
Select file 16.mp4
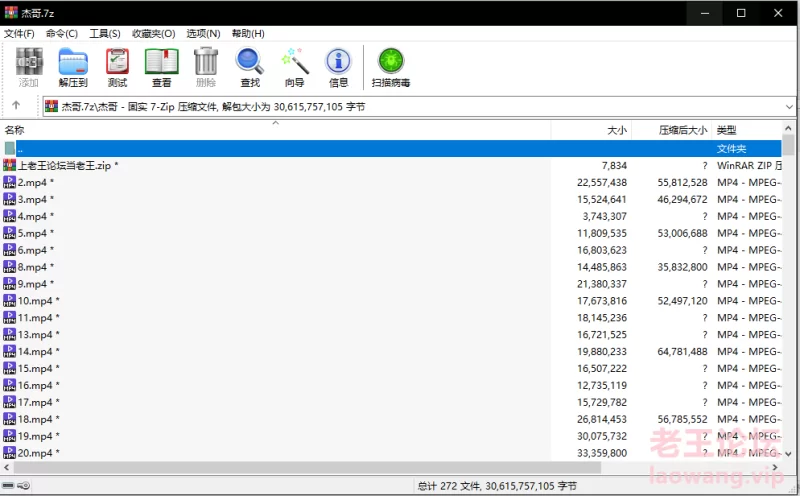pyautogui.click(x=391, y=385)
